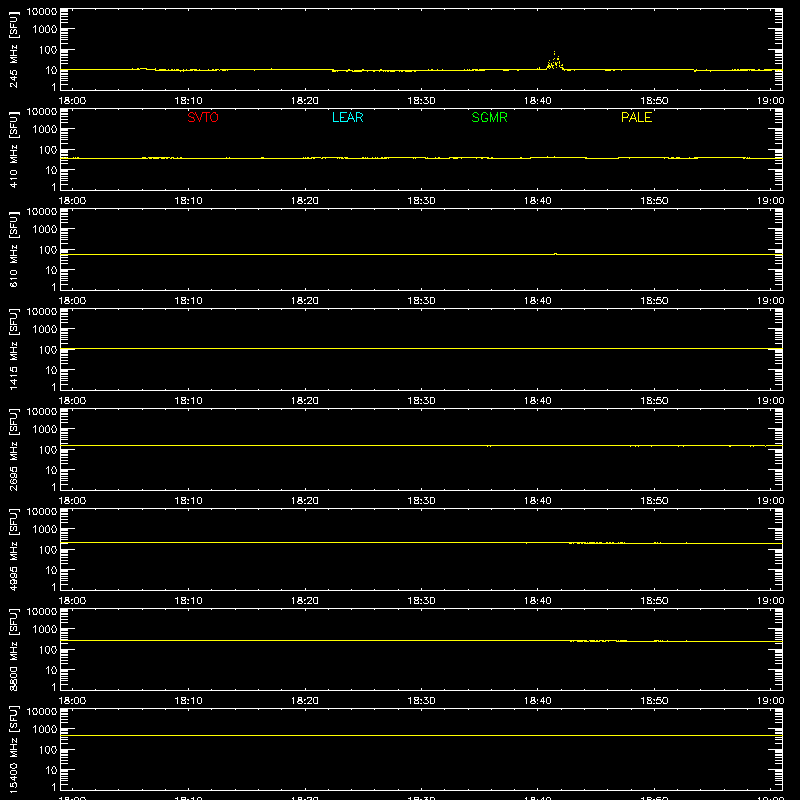Image resolution: width=800 pixels, height=800 pixels.
Task: Click the 18:00 tick label below 8800 MHz plot
Action: (x=72, y=701)
